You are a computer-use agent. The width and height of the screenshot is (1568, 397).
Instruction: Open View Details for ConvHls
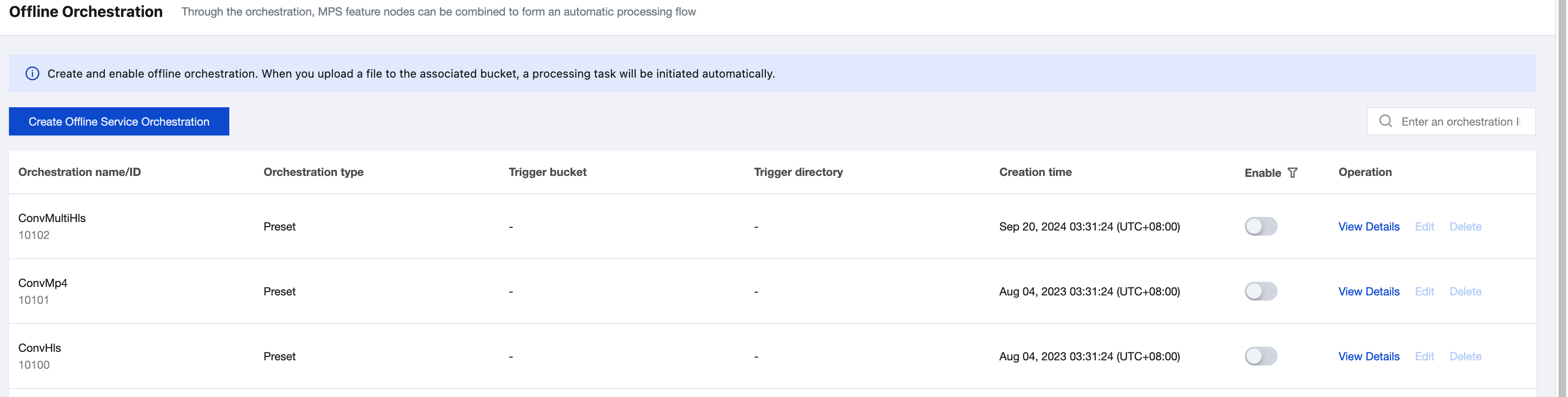1368,357
